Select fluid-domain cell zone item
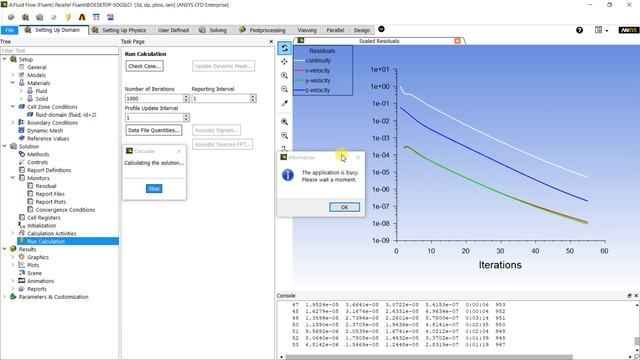This screenshot has width=640, height=360. coord(66,115)
